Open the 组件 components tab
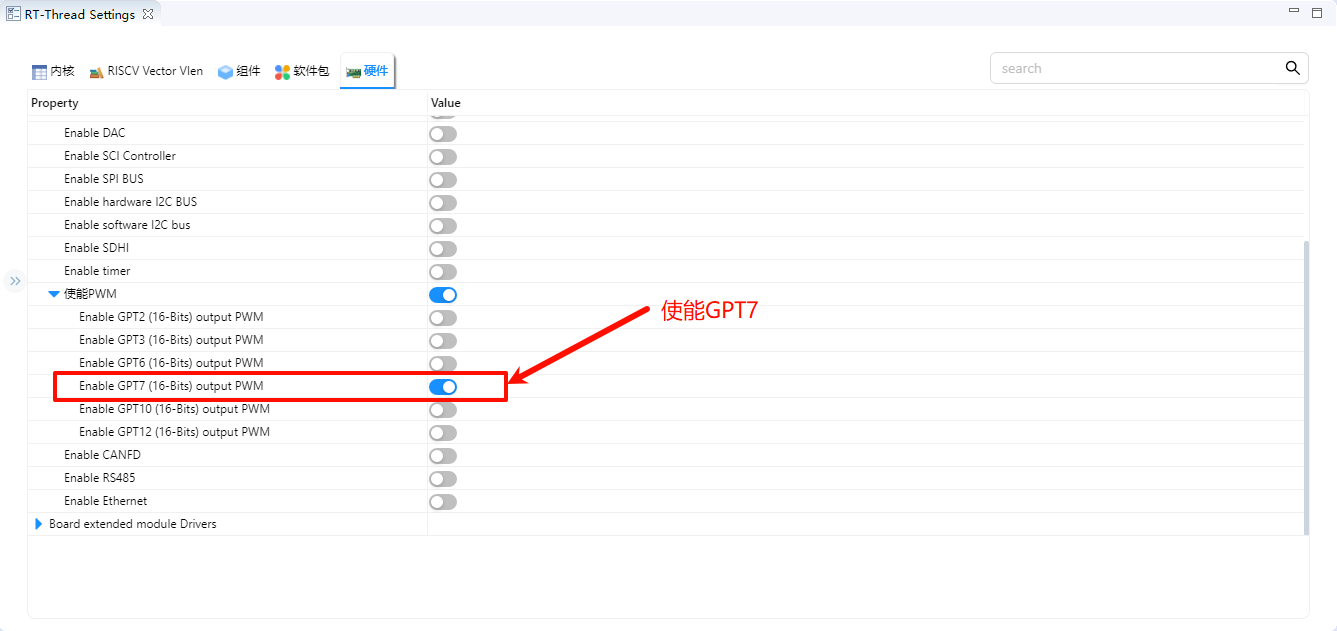The width and height of the screenshot is (1337, 631). click(x=239, y=71)
